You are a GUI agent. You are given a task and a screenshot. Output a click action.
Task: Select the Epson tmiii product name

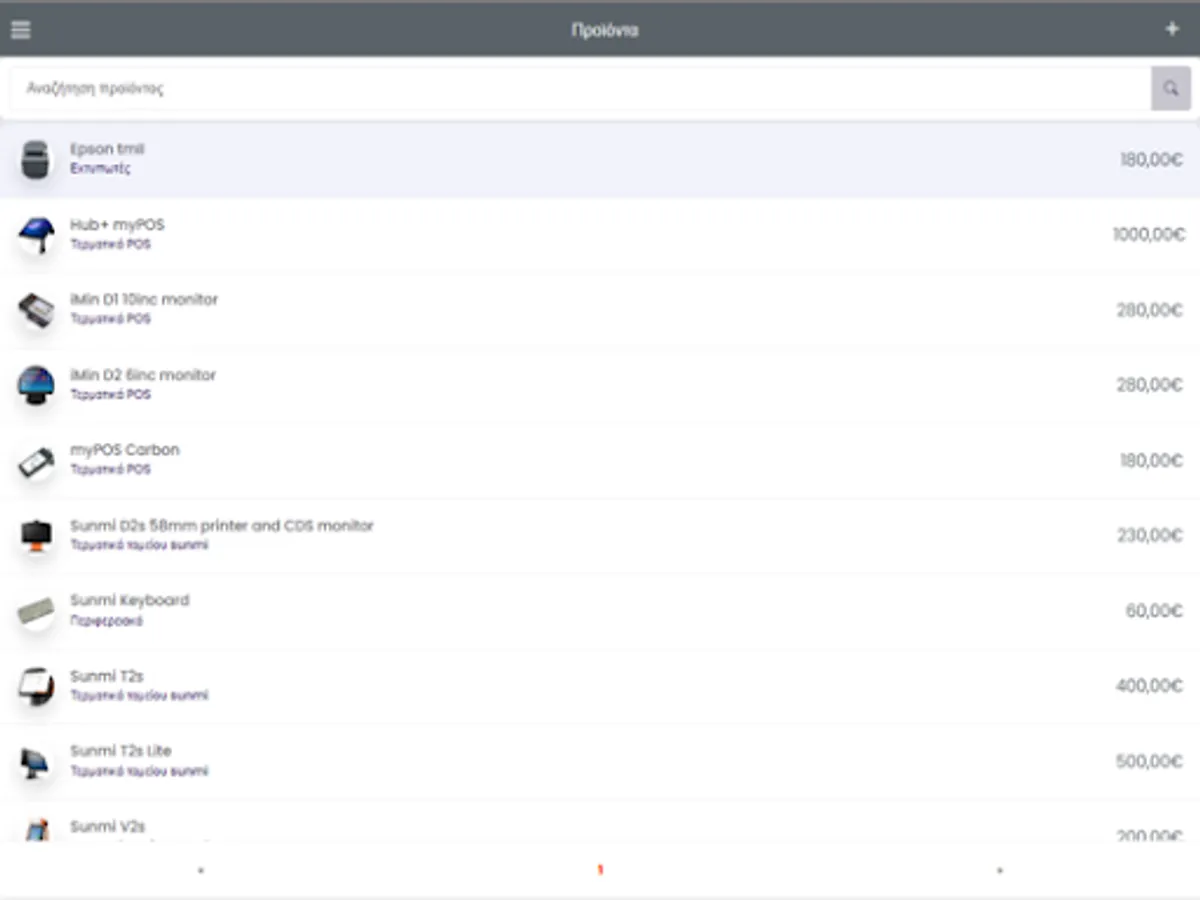(107, 149)
